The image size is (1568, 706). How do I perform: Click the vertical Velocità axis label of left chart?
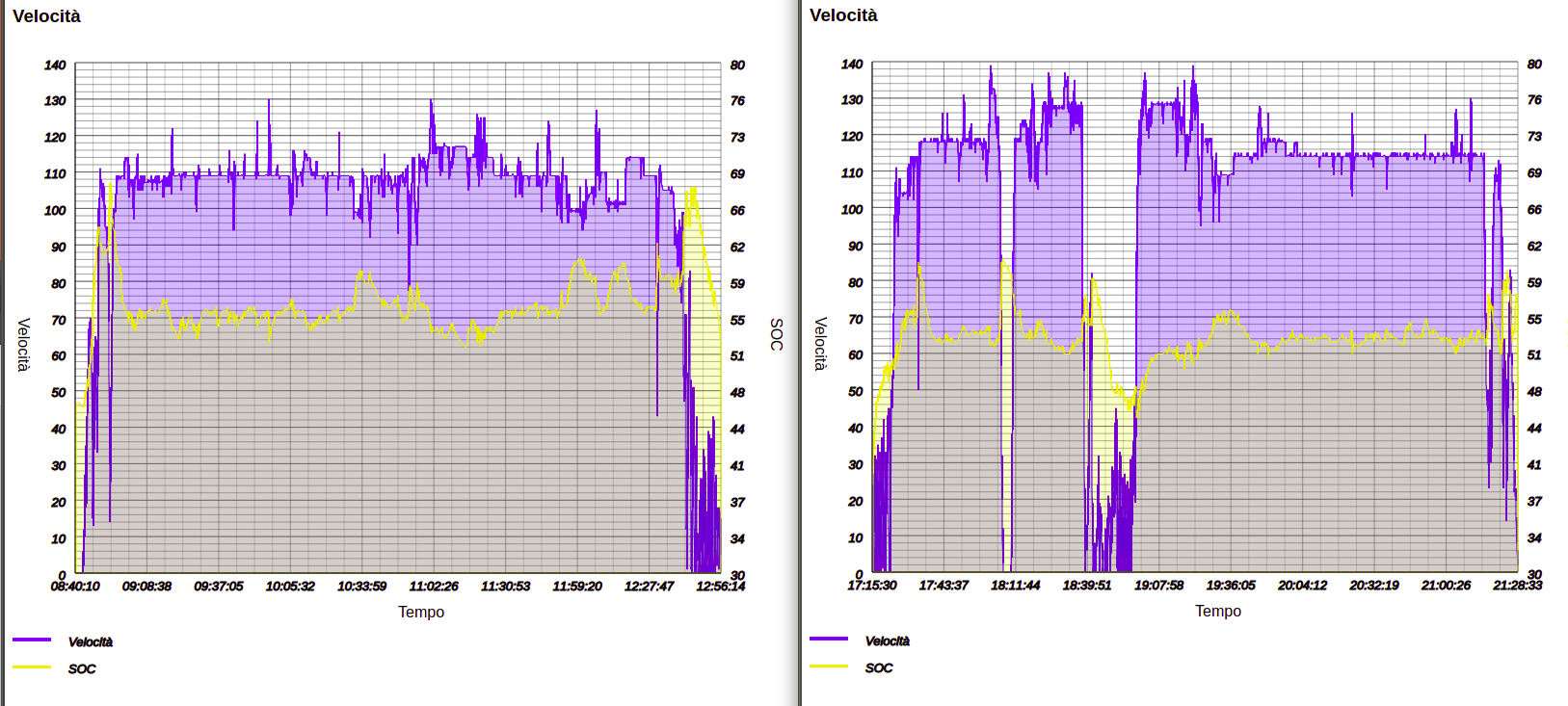point(23,345)
